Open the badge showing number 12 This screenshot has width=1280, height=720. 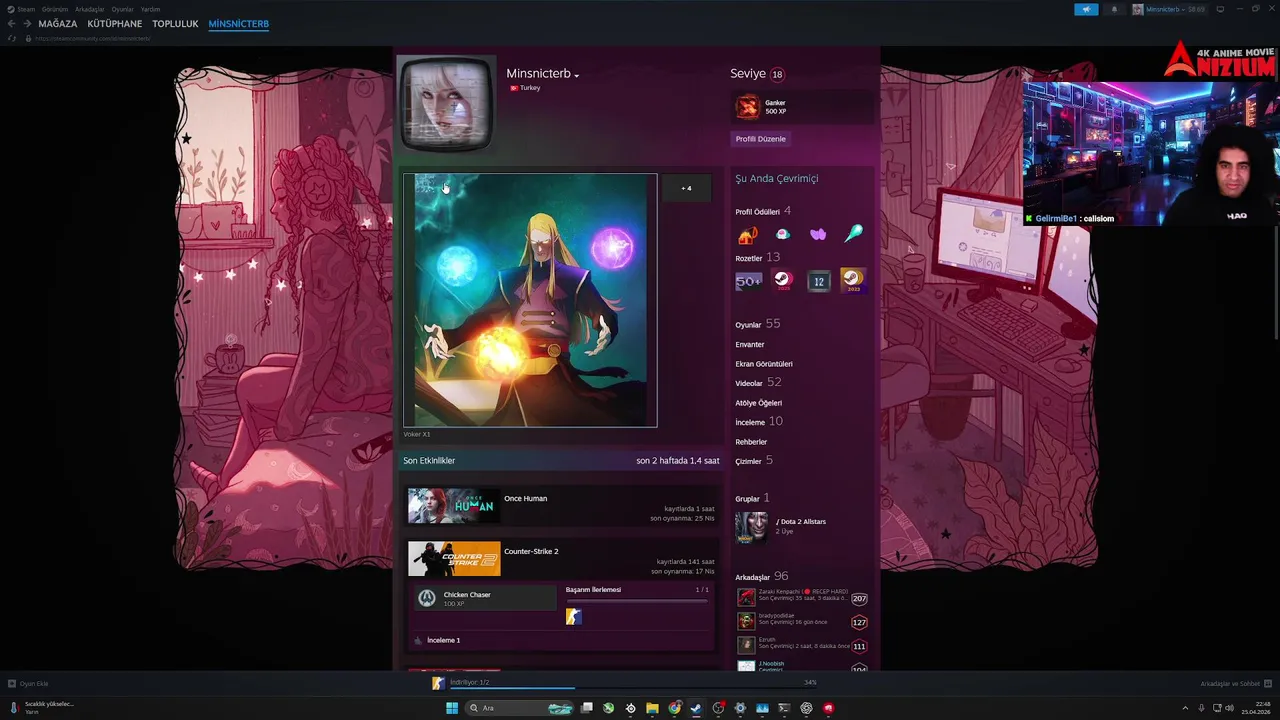click(818, 282)
